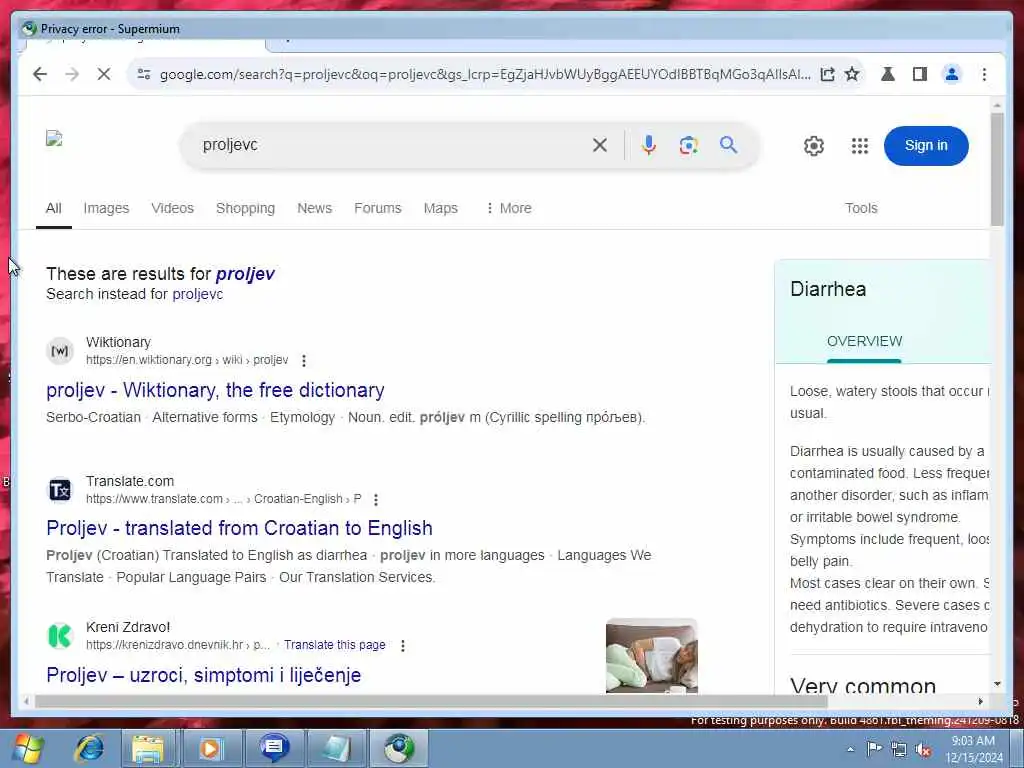Open the Kreni Zdravo result thumbnail image
1024x768 pixels.
point(652,656)
